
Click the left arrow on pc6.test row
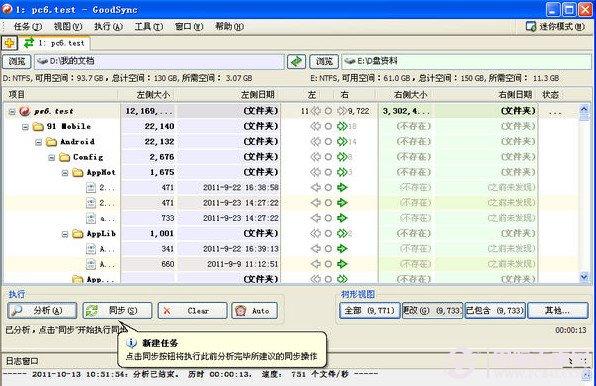pos(315,111)
